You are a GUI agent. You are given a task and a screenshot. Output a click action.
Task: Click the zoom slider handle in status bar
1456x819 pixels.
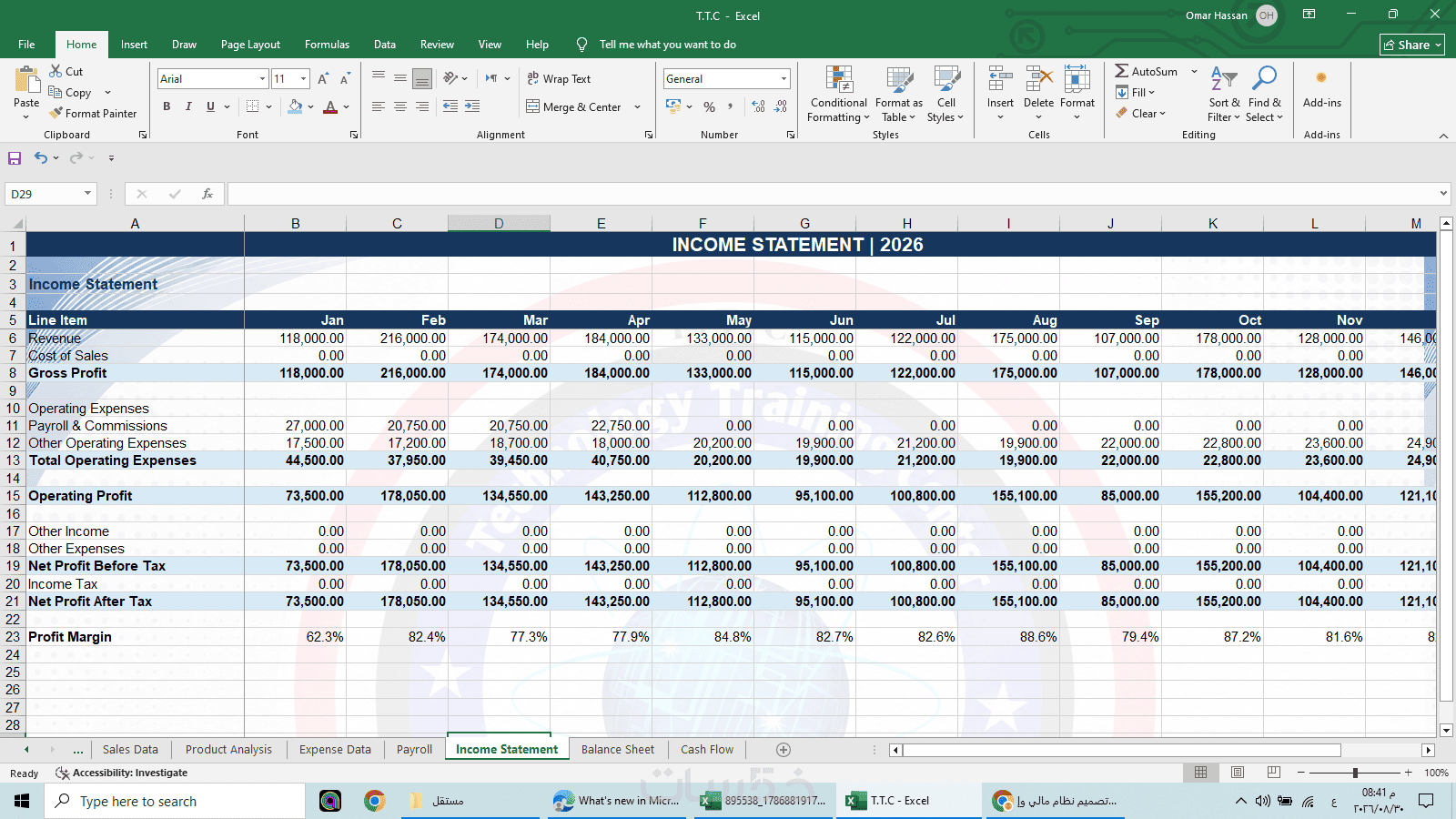pos(1355,773)
